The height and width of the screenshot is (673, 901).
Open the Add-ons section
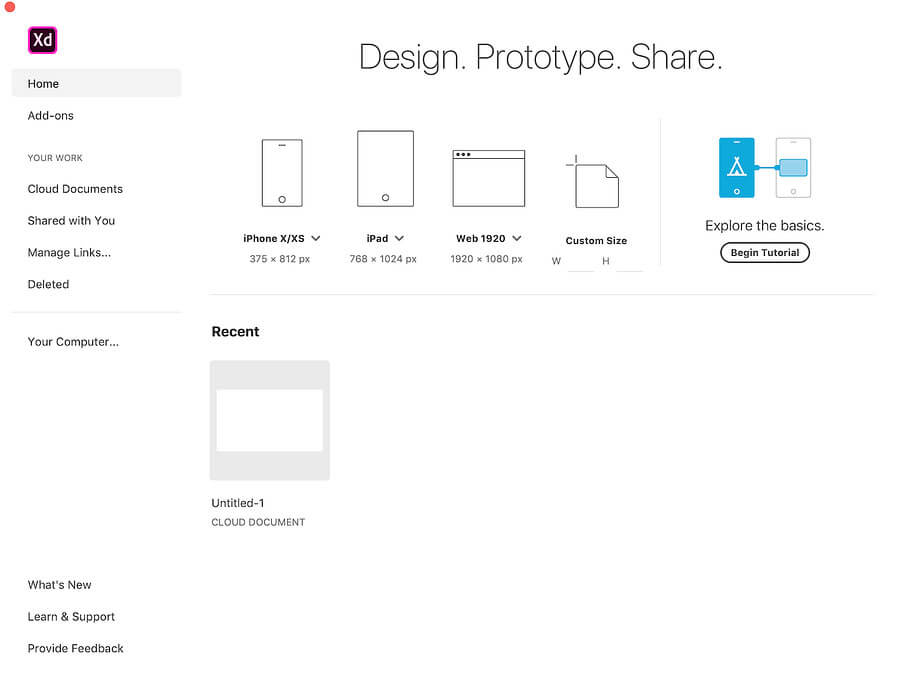(51, 115)
